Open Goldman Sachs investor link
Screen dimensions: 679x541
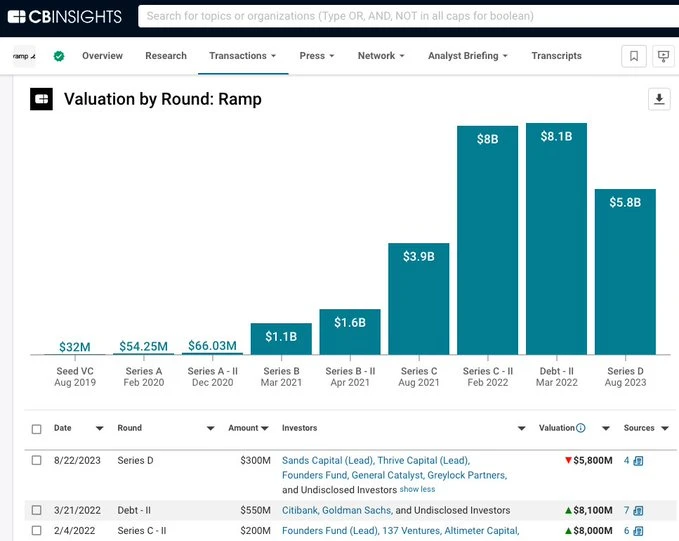point(357,510)
